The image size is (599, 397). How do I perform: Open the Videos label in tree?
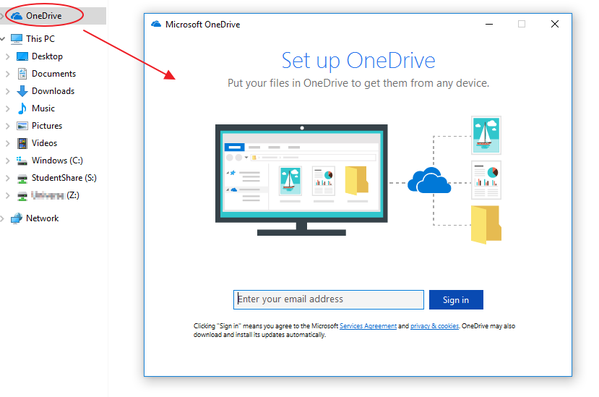coord(44,143)
